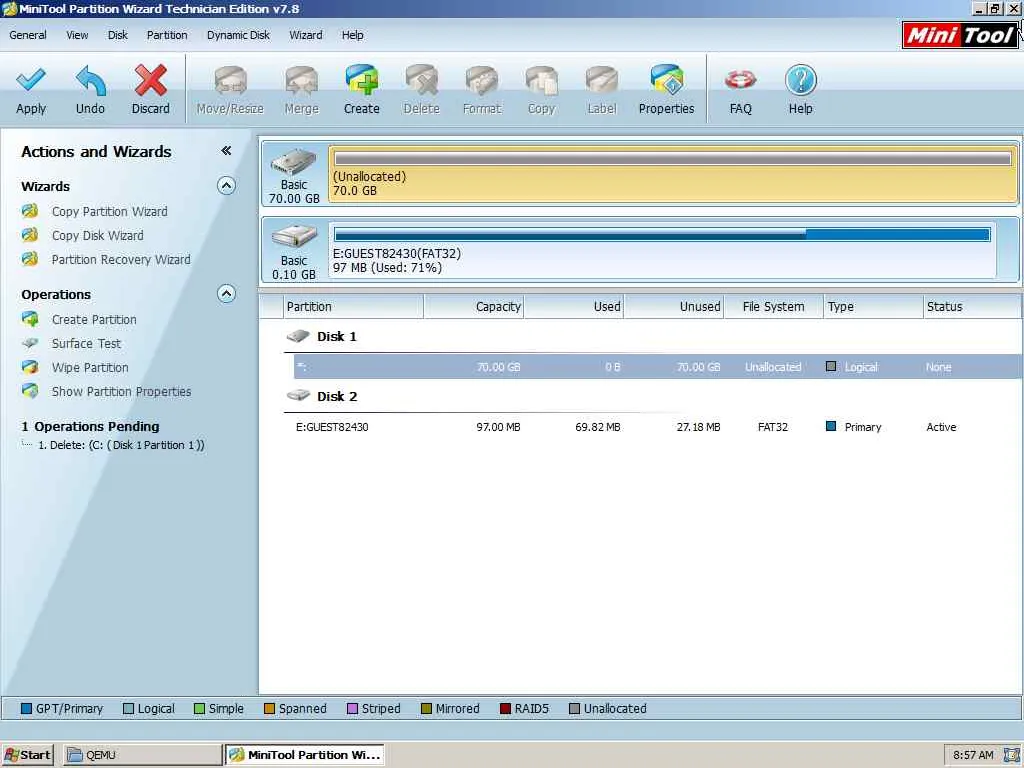Collapse the Operations section
This screenshot has width=1024, height=768.
pyautogui.click(x=226, y=294)
